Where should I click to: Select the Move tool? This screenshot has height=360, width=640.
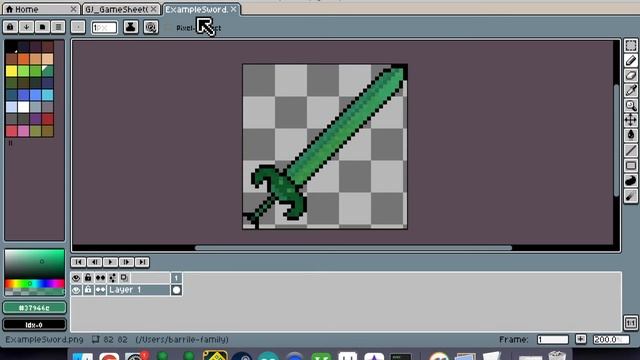pyautogui.click(x=631, y=120)
